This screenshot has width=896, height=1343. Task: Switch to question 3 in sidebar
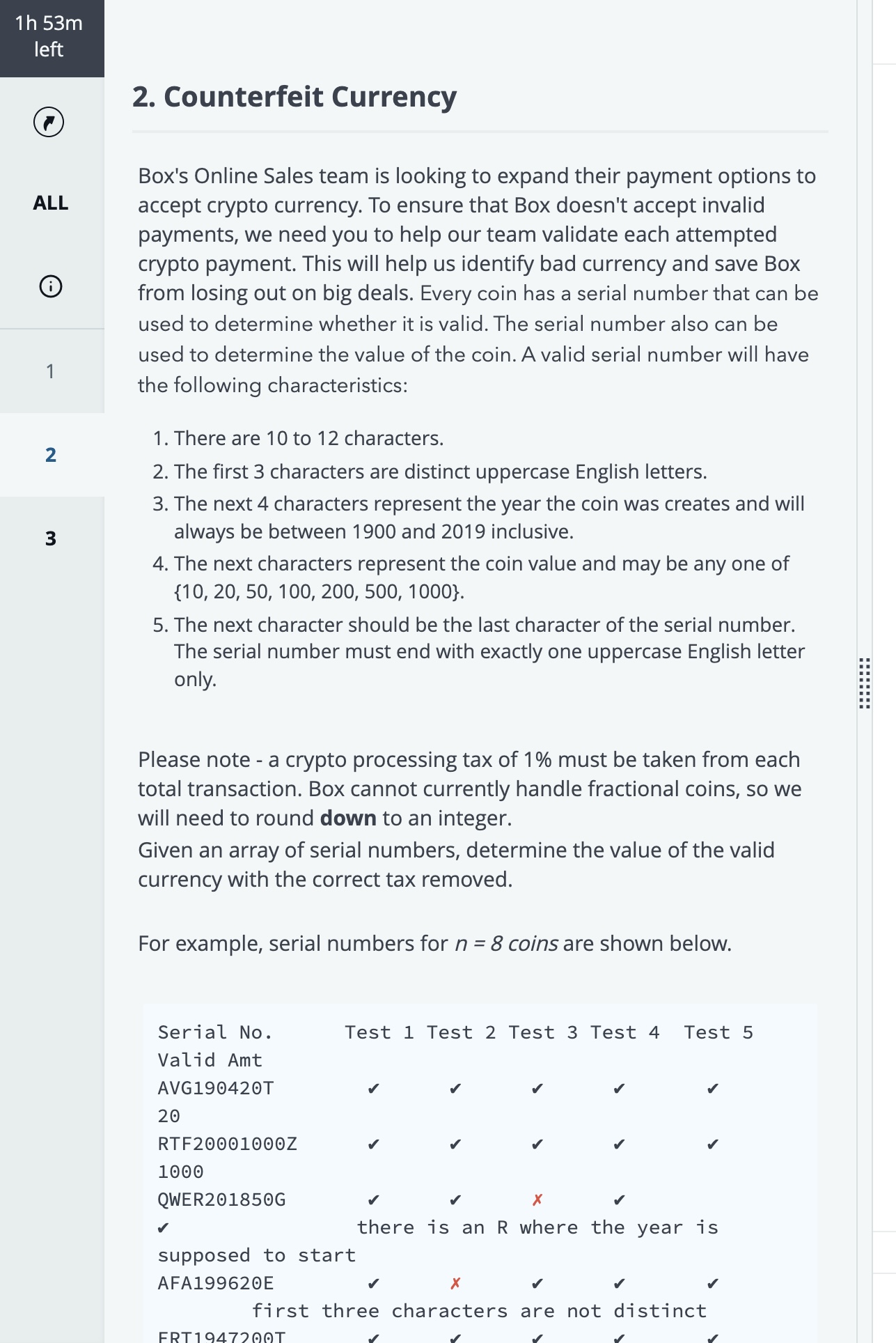tap(50, 538)
